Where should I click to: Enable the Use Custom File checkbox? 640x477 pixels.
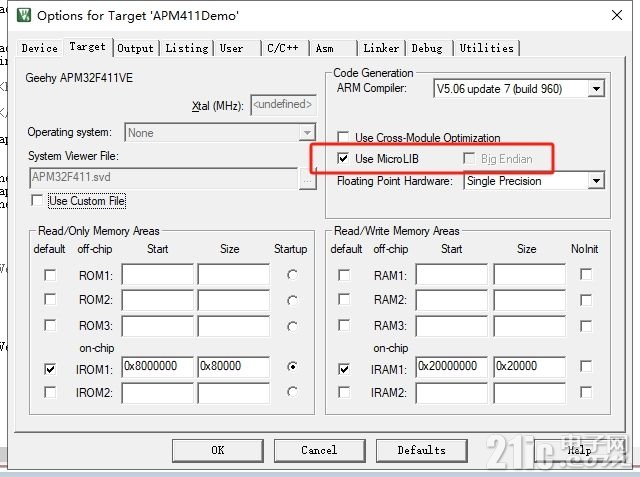point(38,201)
